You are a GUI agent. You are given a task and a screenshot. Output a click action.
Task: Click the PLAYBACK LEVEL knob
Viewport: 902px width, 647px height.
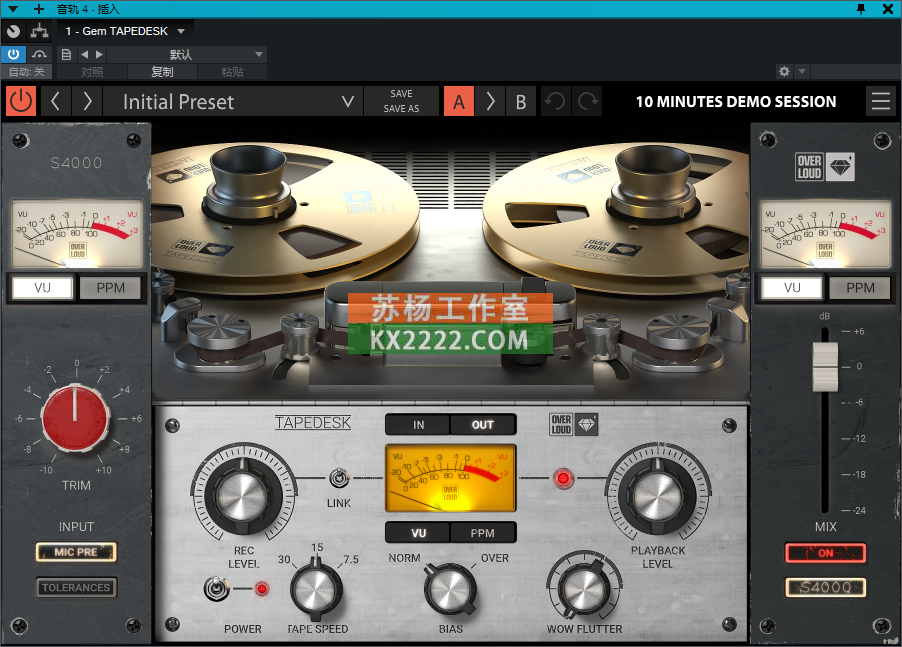click(658, 494)
